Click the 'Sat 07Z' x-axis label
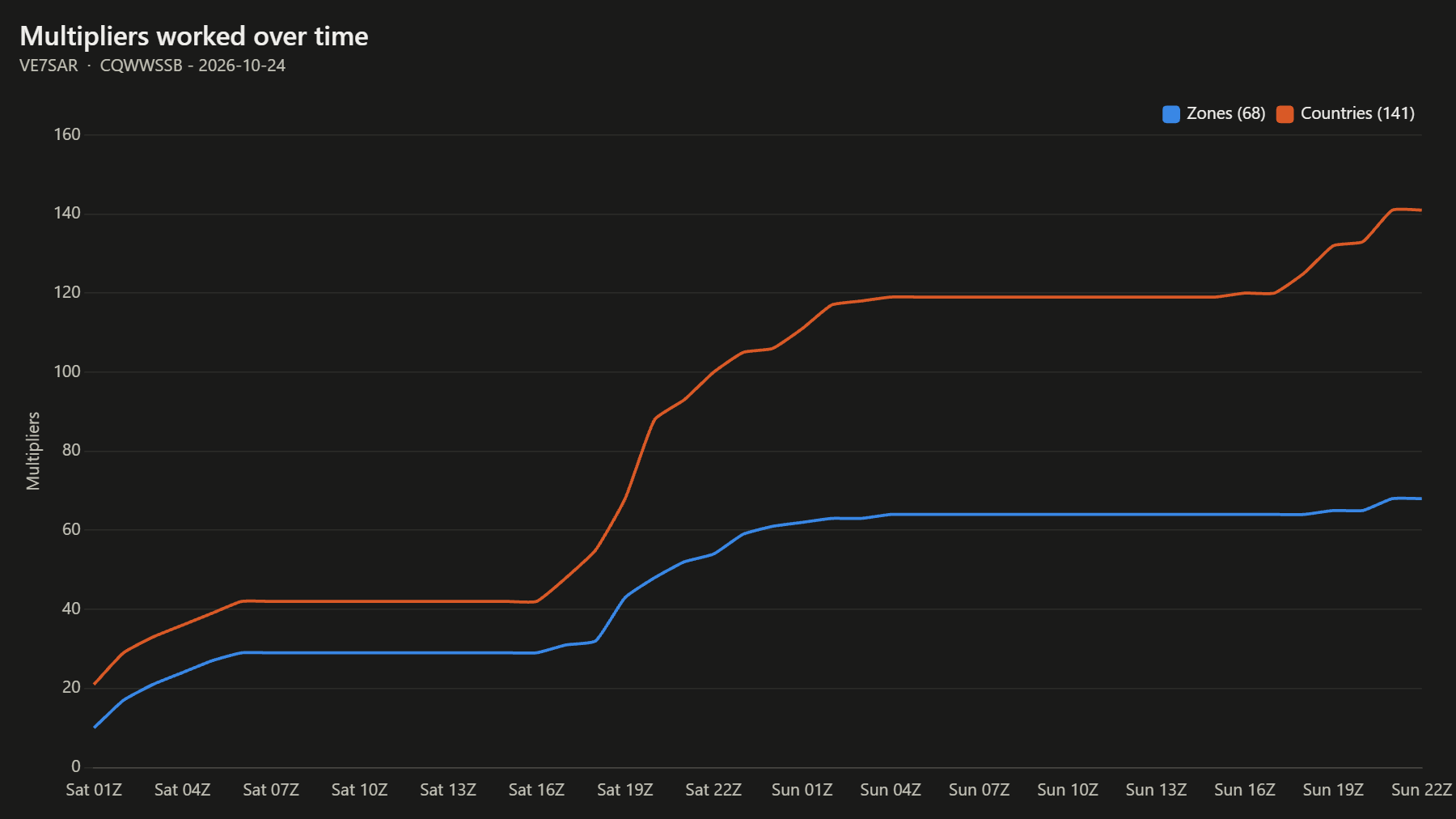Viewport: 1456px width, 819px height. pyautogui.click(x=271, y=790)
